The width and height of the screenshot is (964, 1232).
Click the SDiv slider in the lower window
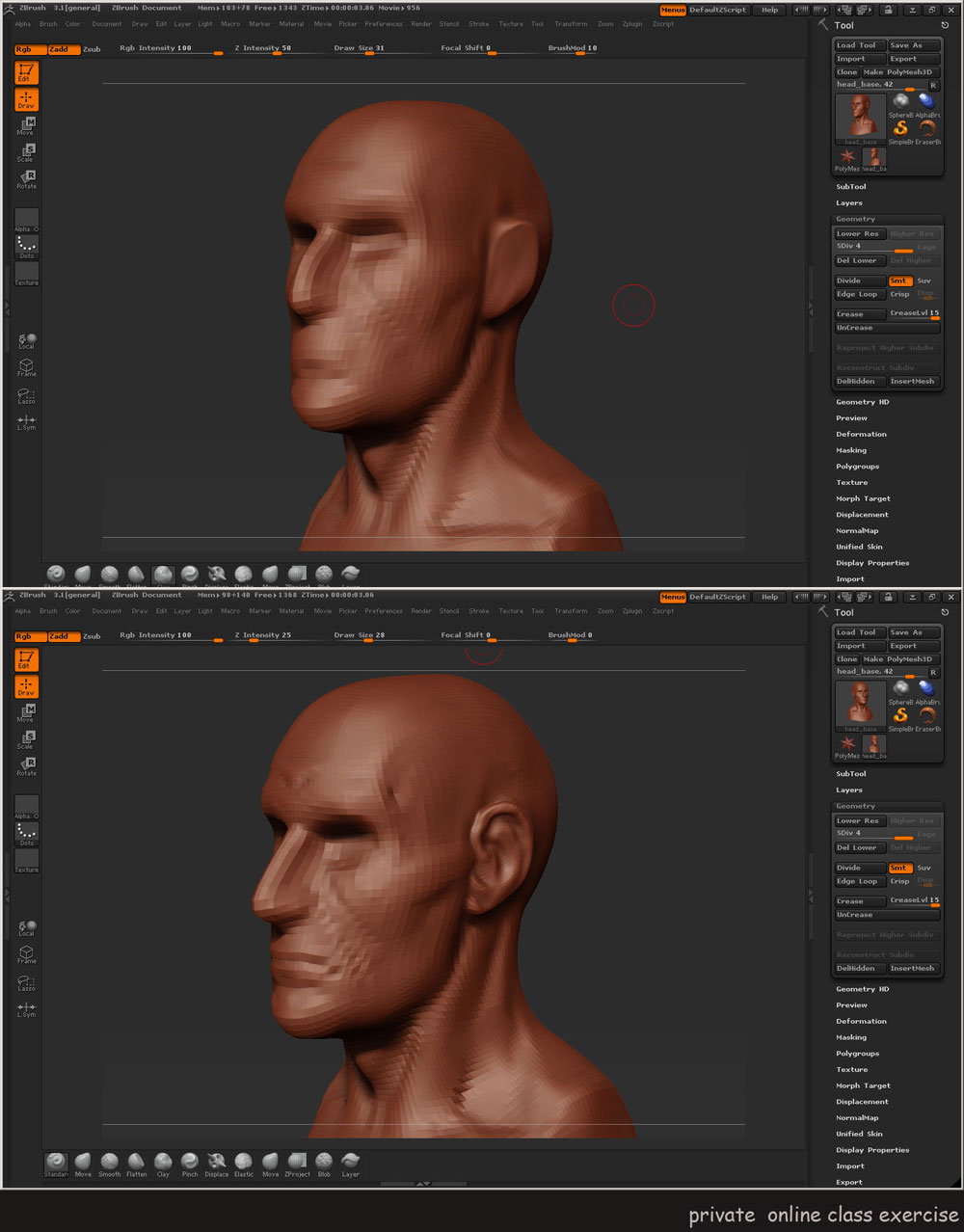(873, 834)
